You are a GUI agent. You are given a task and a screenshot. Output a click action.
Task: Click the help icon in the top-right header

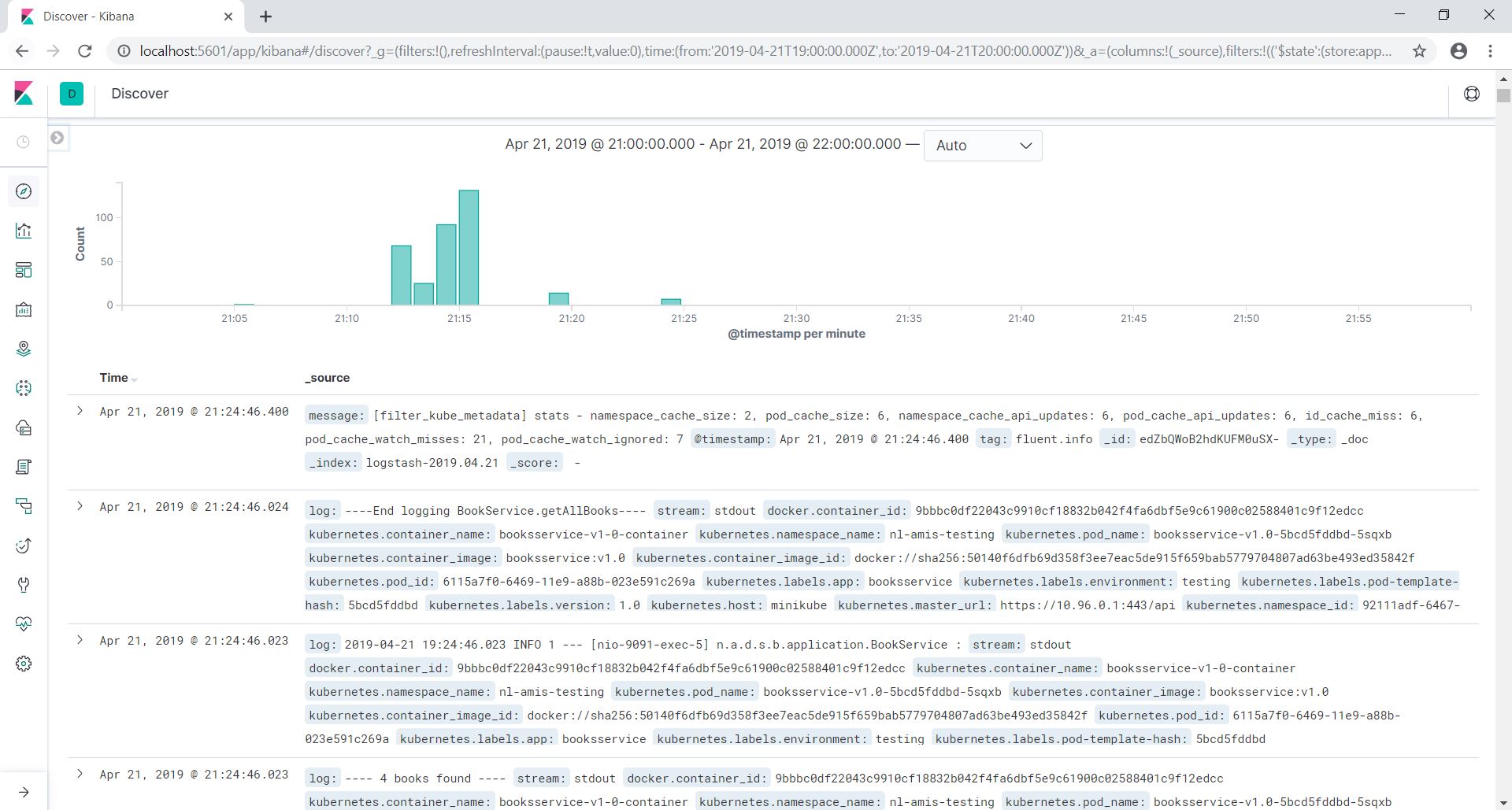(1471, 94)
